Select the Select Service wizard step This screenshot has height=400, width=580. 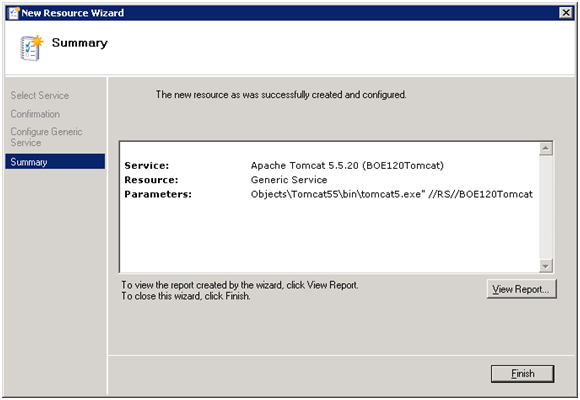click(40, 95)
